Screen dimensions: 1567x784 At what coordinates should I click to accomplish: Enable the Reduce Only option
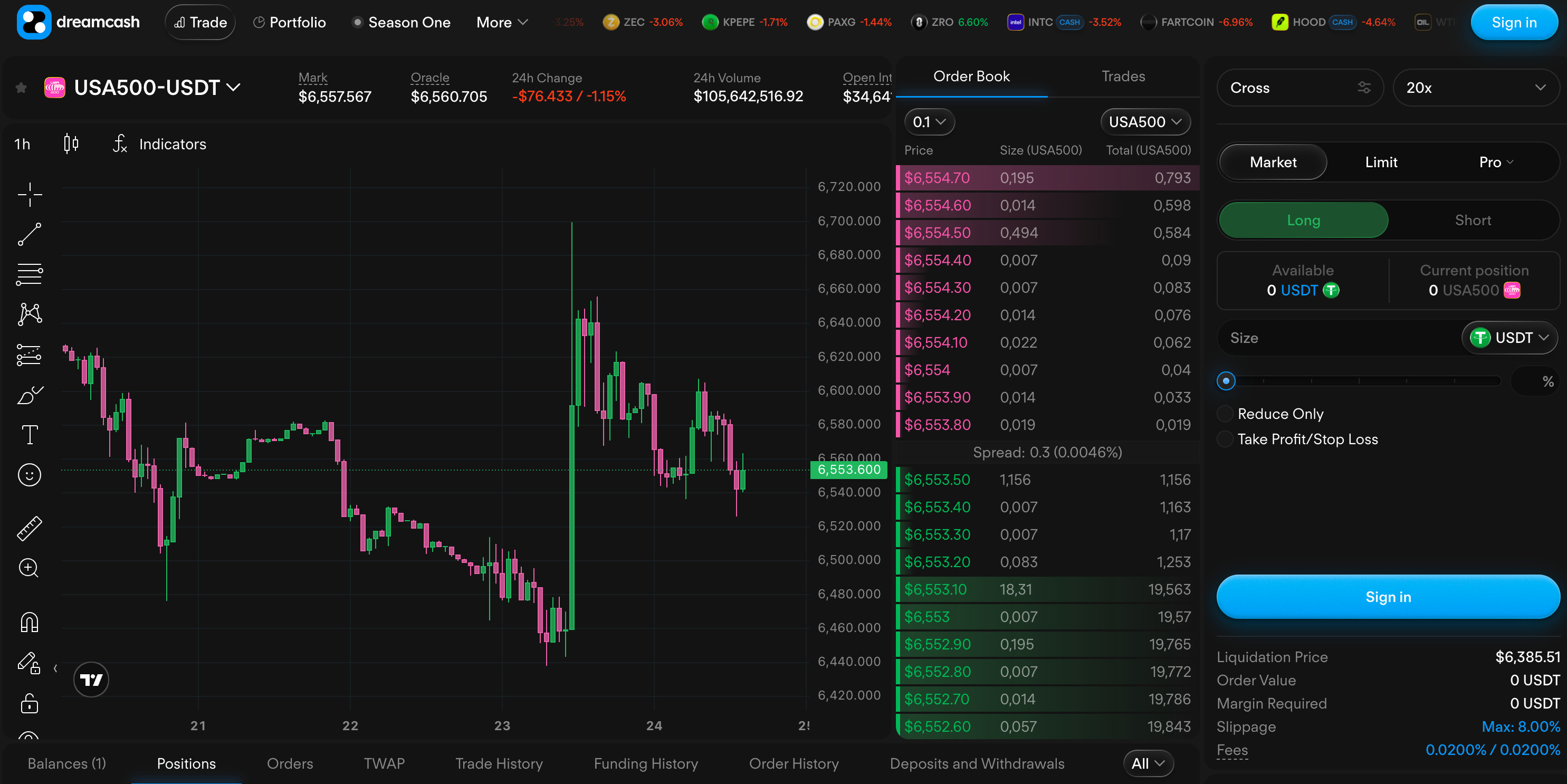coord(1225,414)
